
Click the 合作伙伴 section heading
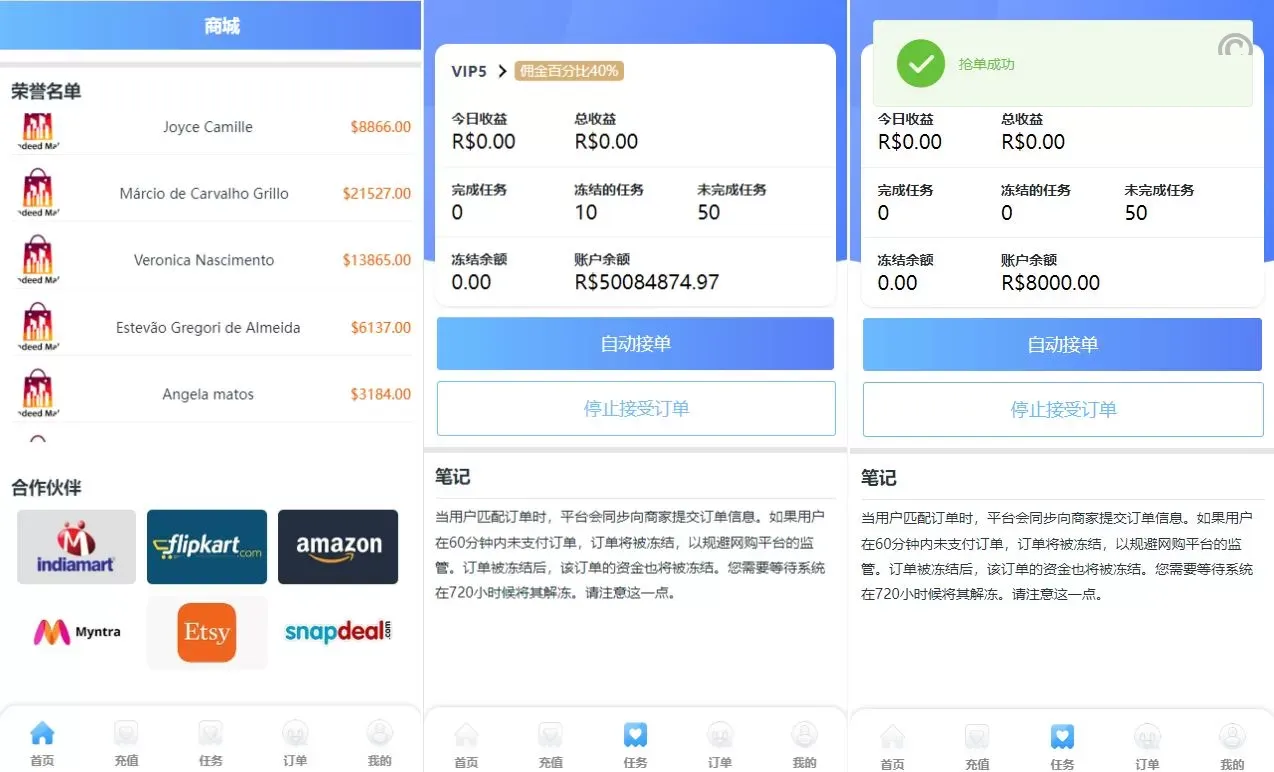pos(46,488)
